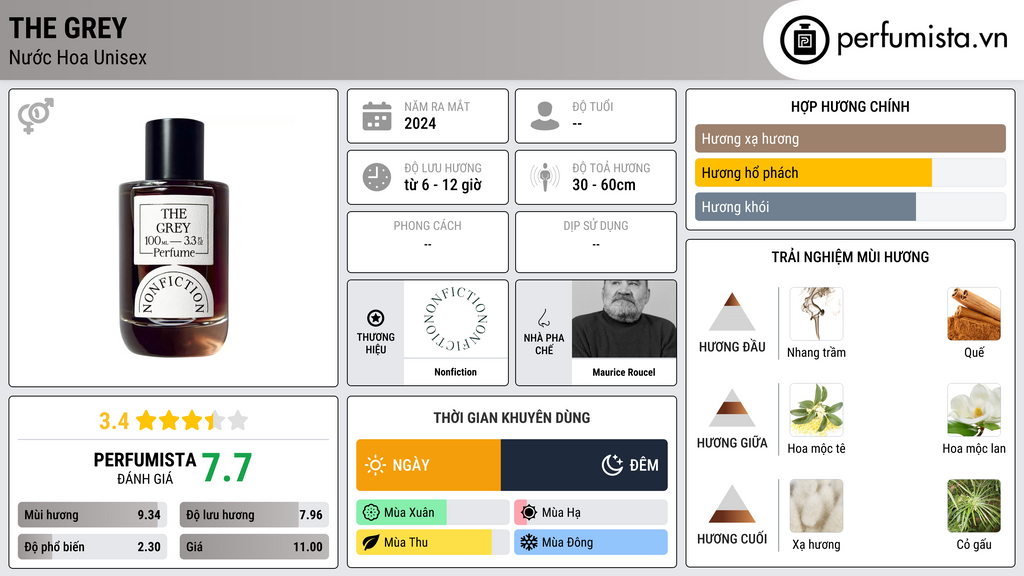Click the Hương cuối pyramid icon
This screenshot has height=576, width=1024.
coord(732,505)
